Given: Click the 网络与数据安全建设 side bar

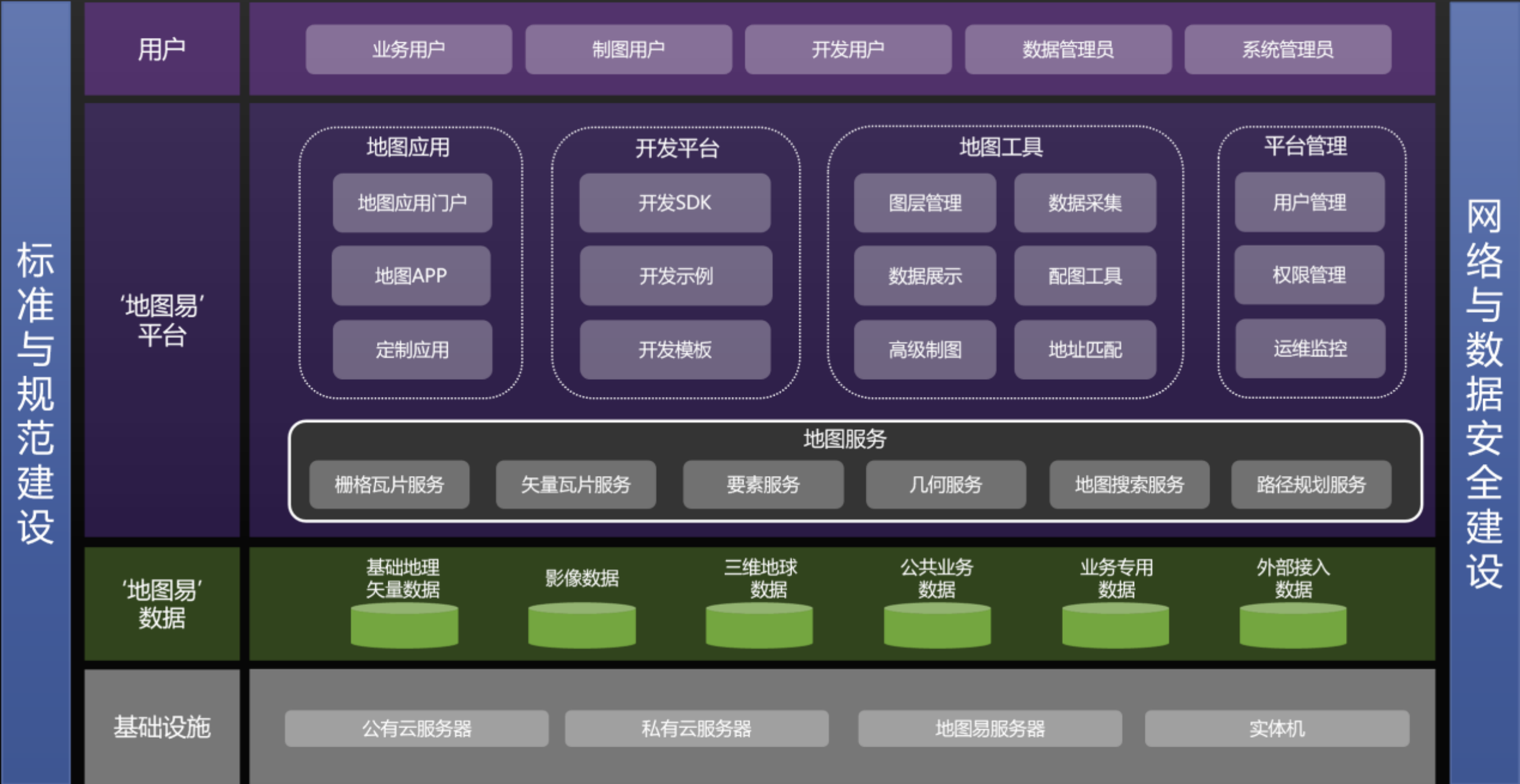Looking at the screenshot, I should (x=1484, y=392).
